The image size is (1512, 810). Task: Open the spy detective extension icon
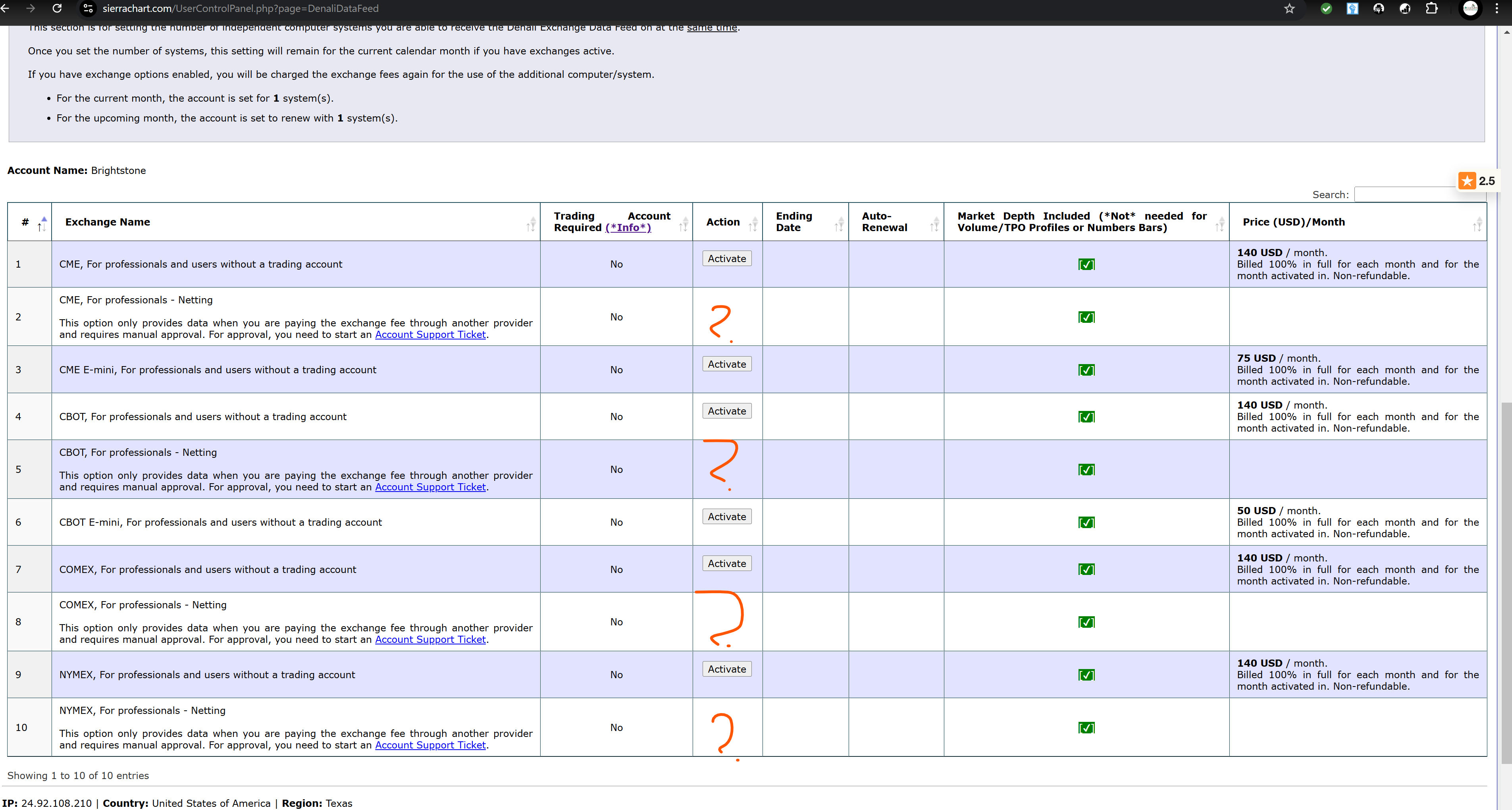1379,8
